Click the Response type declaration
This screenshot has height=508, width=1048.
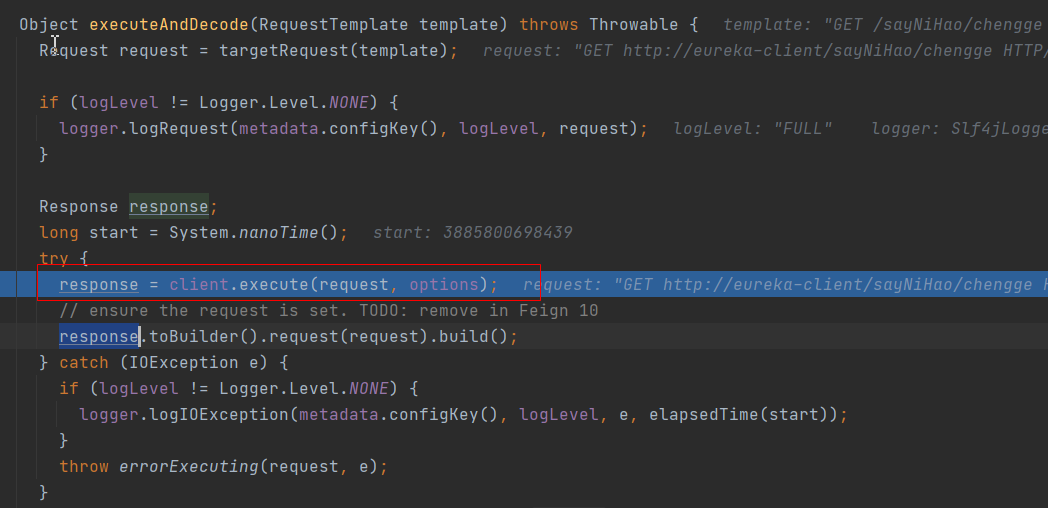point(79,207)
